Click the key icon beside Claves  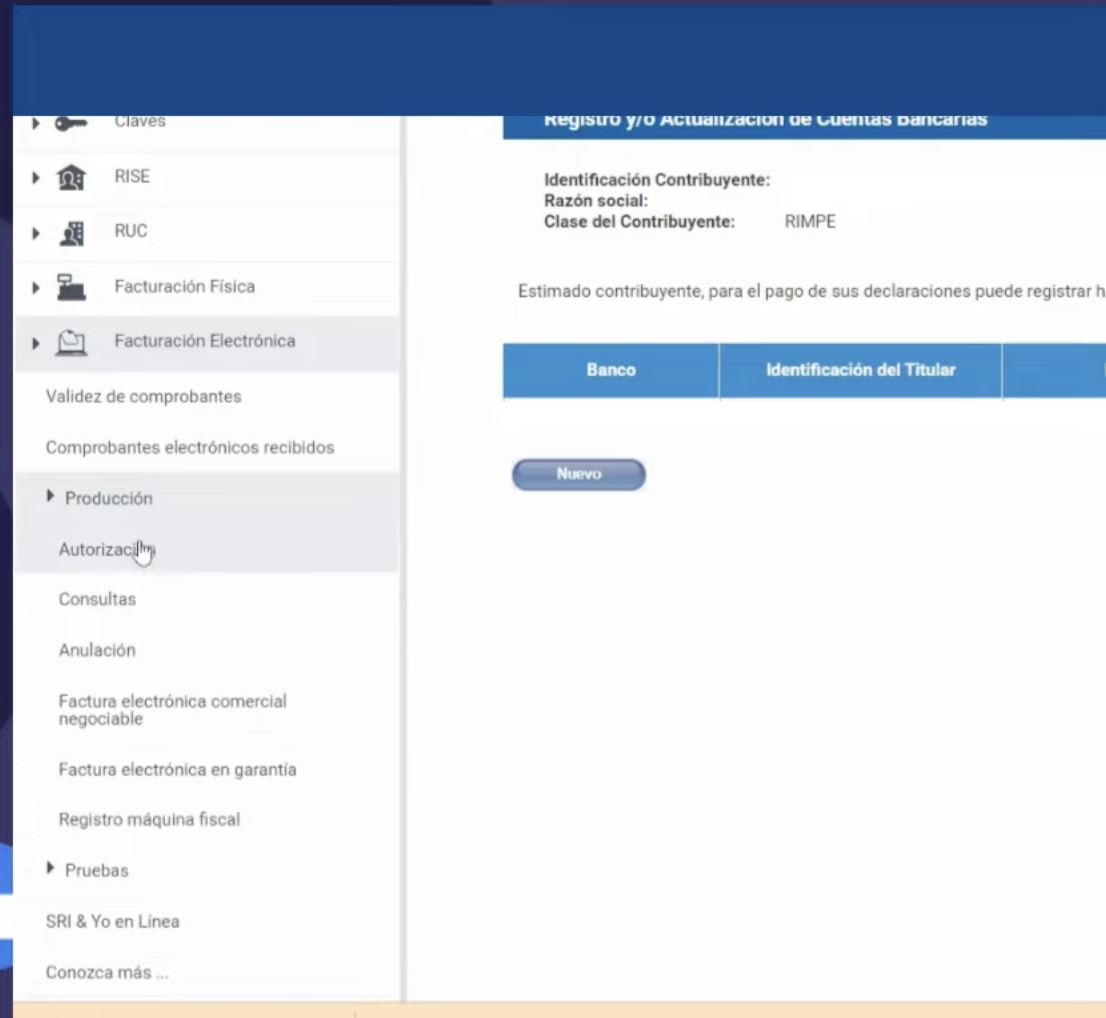tap(71, 123)
